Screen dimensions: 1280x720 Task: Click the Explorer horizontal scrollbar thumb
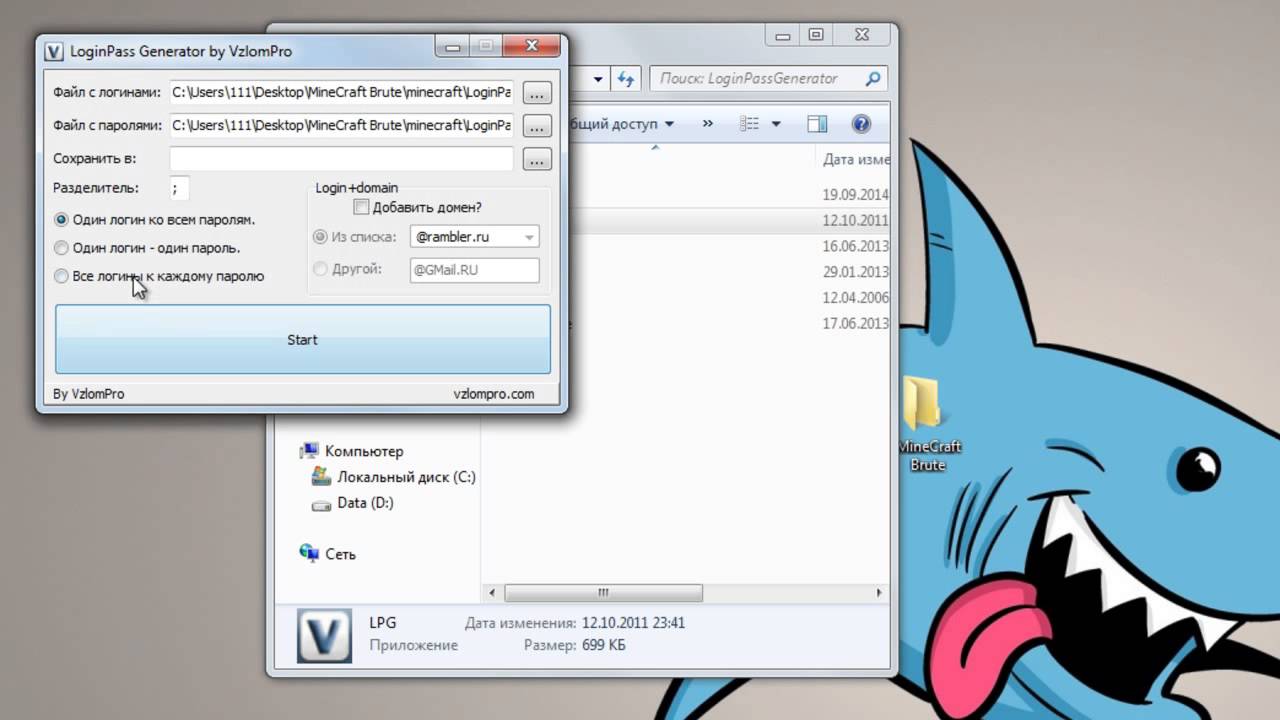[603, 592]
